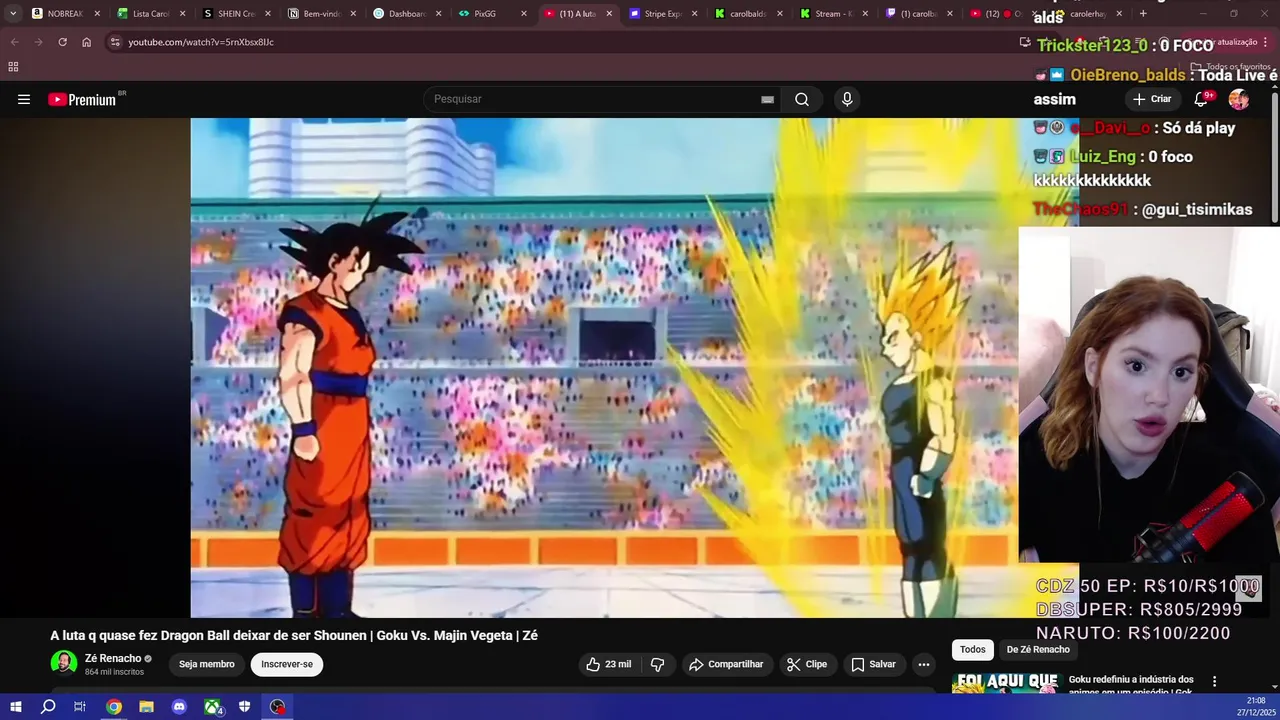Reload the page in Chrome

click(62, 42)
